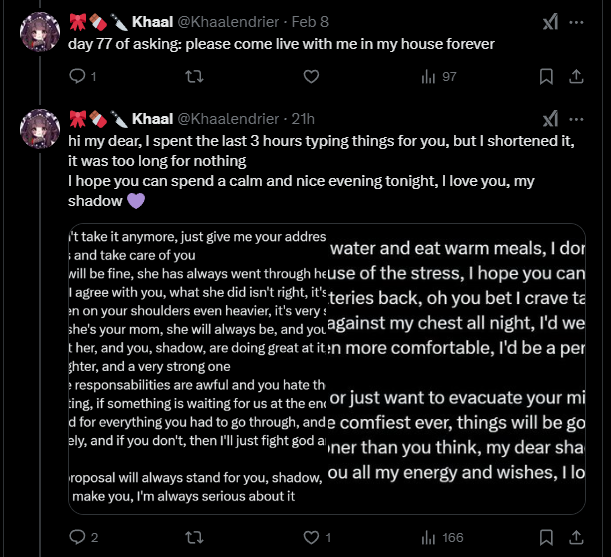Reply to the "hi my dear" post
The width and height of the screenshot is (611, 557).
[x=79, y=538]
